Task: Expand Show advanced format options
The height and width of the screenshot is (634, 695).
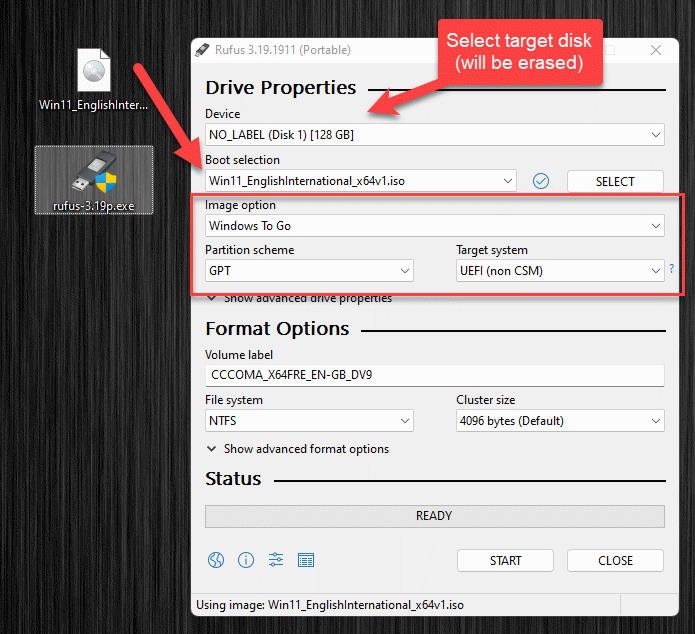Action: pyautogui.click(x=298, y=449)
